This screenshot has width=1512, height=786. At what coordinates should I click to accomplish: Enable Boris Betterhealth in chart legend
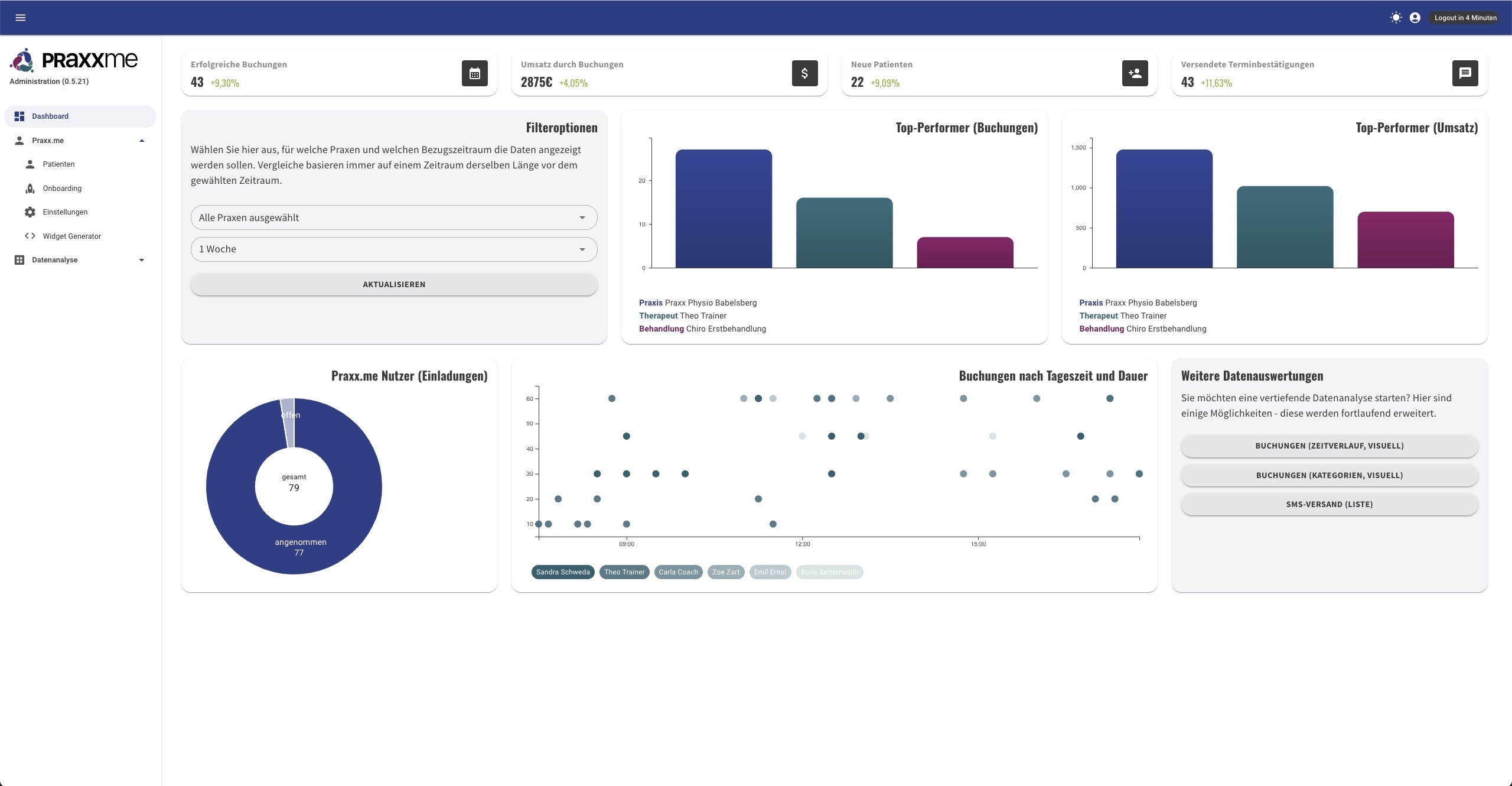pyautogui.click(x=829, y=571)
